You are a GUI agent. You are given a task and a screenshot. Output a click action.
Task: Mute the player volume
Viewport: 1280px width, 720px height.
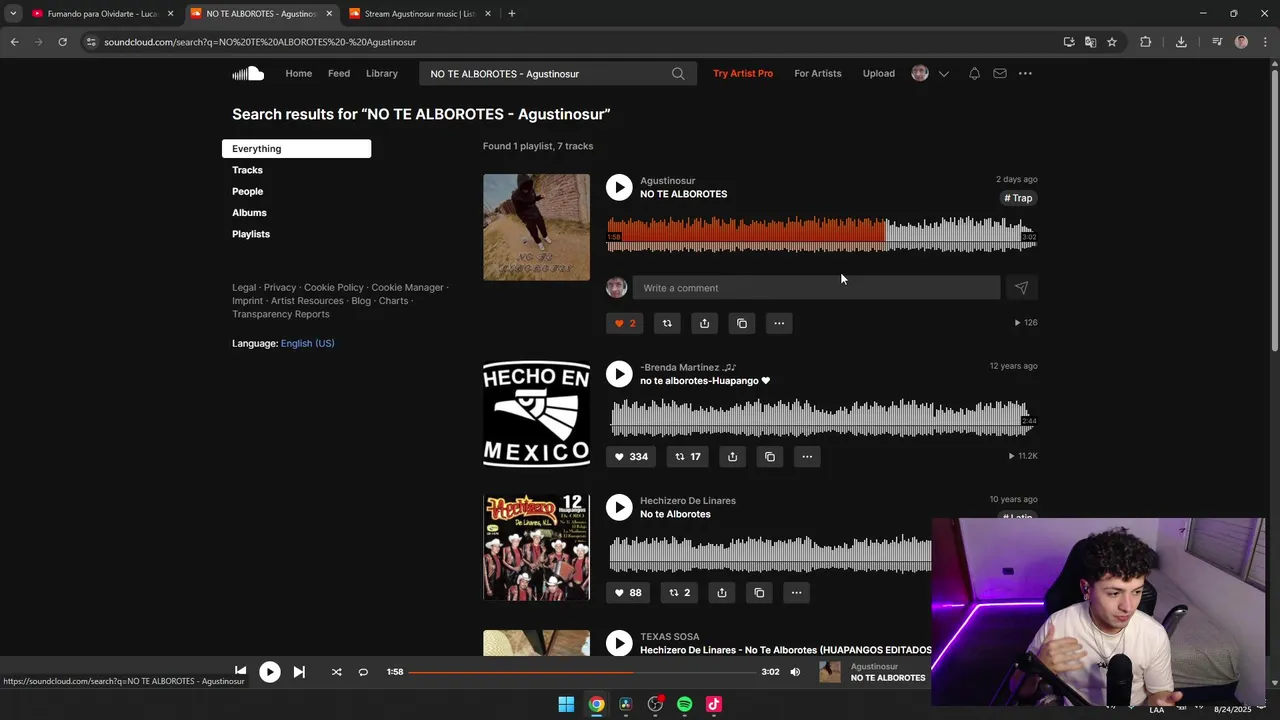(x=795, y=672)
